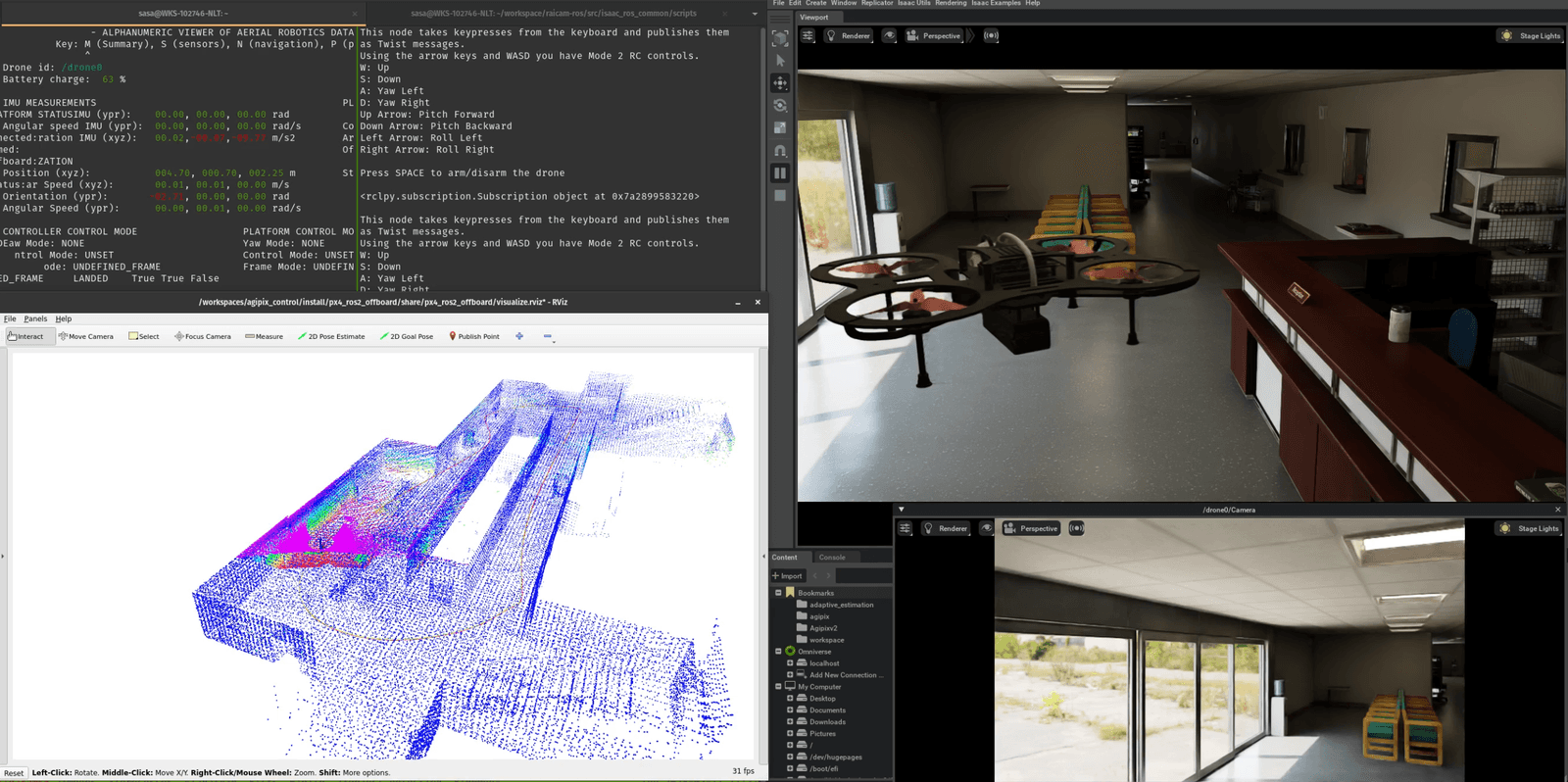Select the arrow Select tool in Isaac Sim

pyautogui.click(x=780, y=61)
